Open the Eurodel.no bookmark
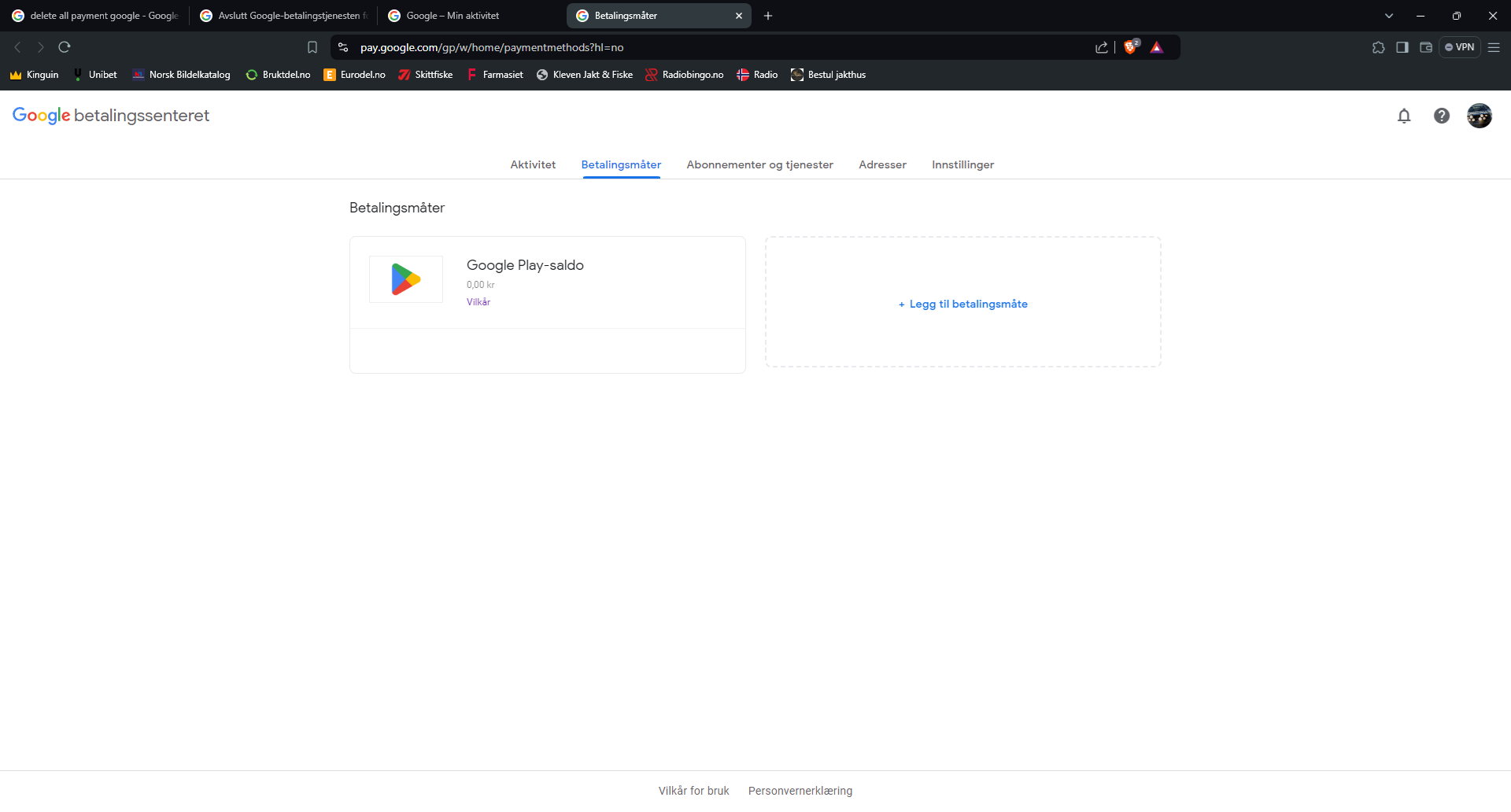1511x812 pixels. pos(355,75)
